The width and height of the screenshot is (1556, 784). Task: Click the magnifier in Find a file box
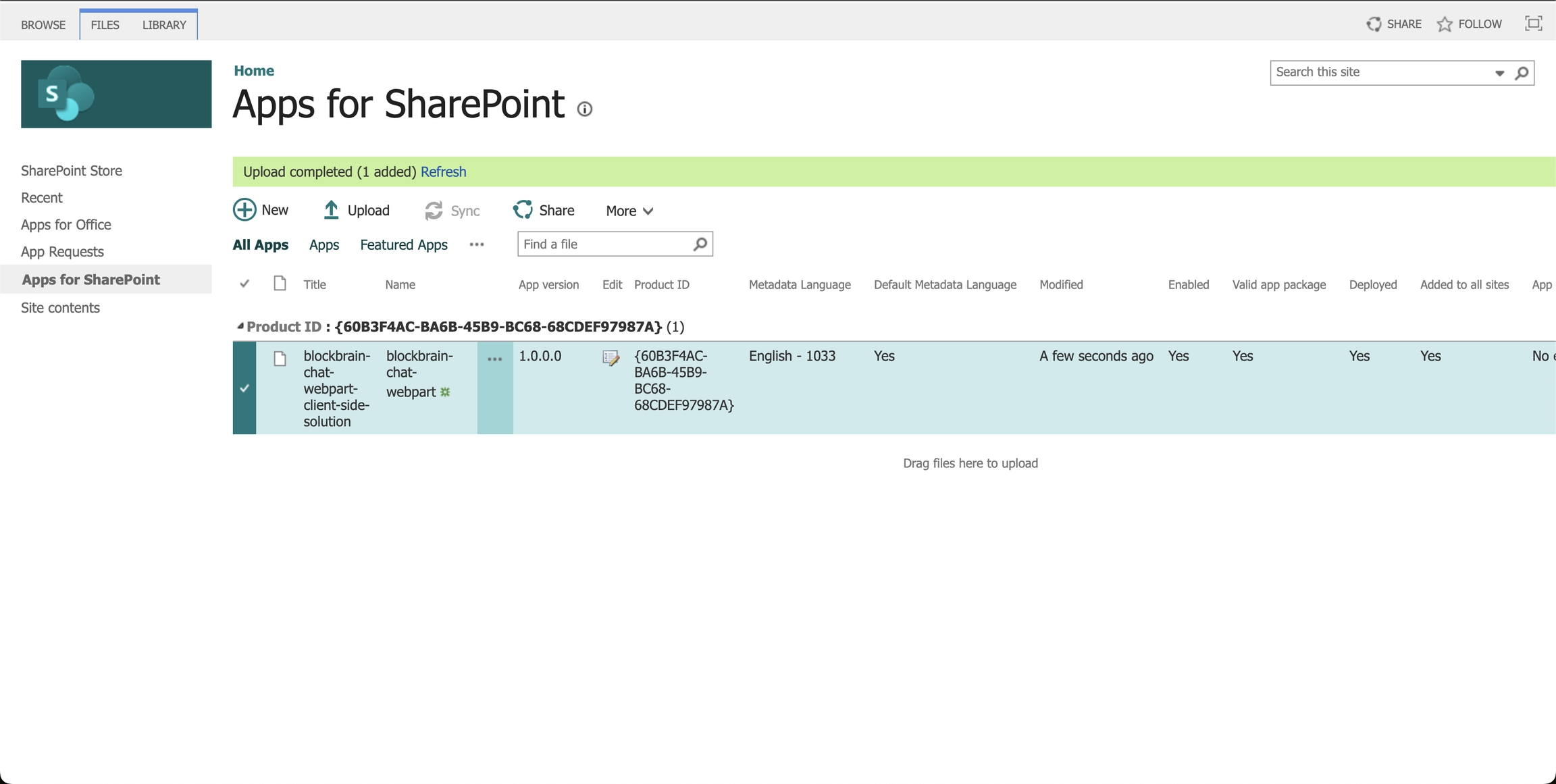[x=700, y=244]
